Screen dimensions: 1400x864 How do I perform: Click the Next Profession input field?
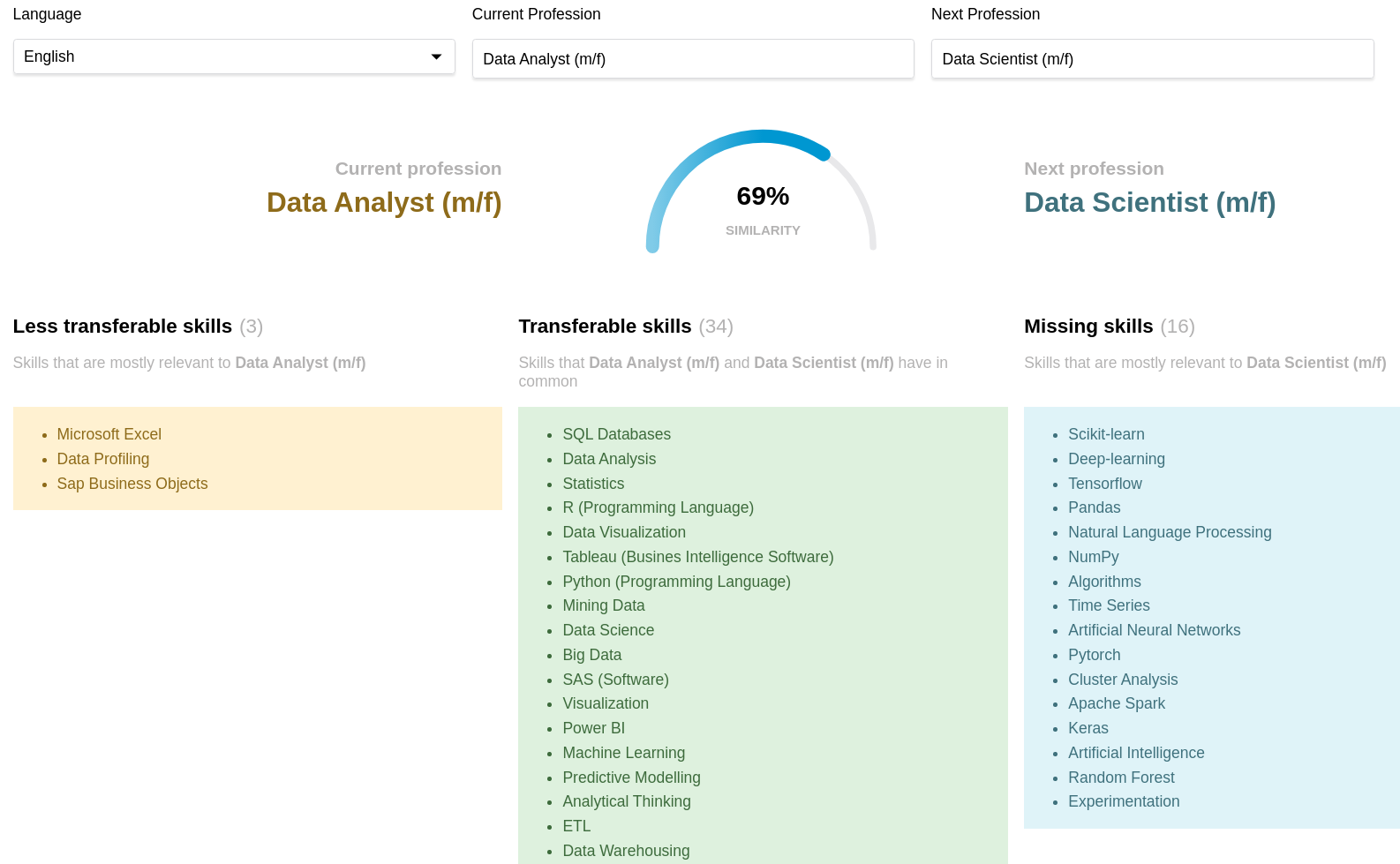pyautogui.click(x=1151, y=59)
